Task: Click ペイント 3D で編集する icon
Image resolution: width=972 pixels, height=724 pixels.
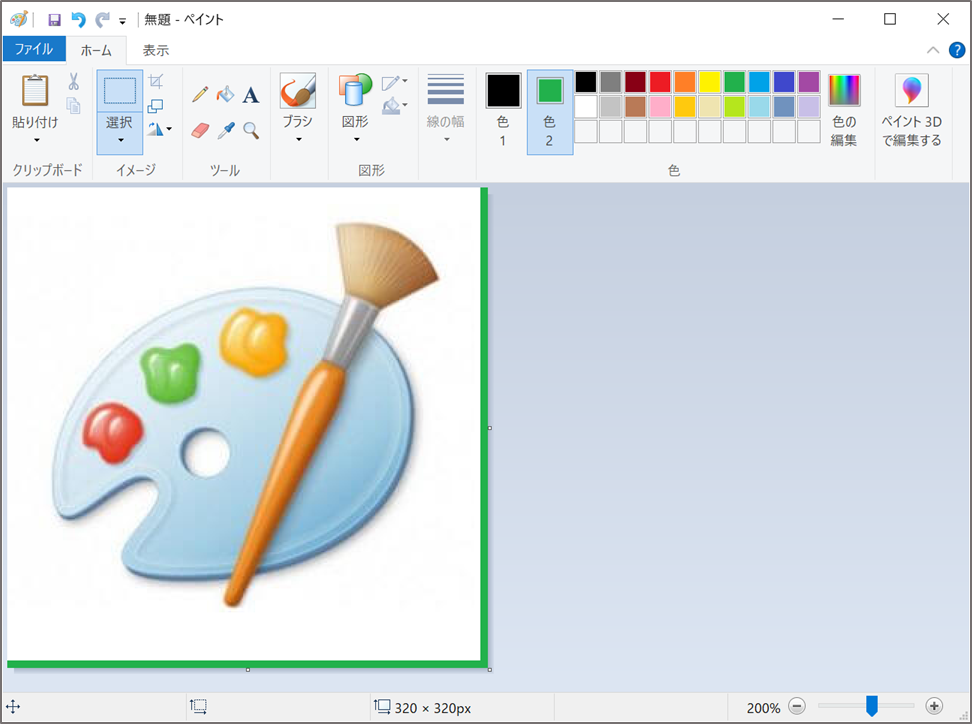Action: tap(911, 90)
